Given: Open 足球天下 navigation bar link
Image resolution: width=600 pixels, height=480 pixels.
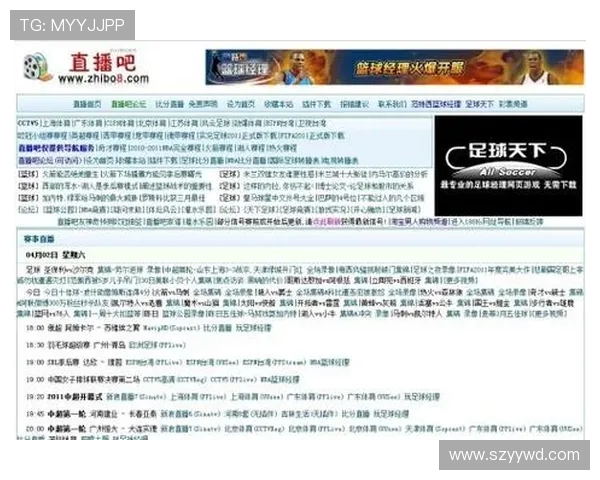Looking at the screenshot, I should 479,104.
